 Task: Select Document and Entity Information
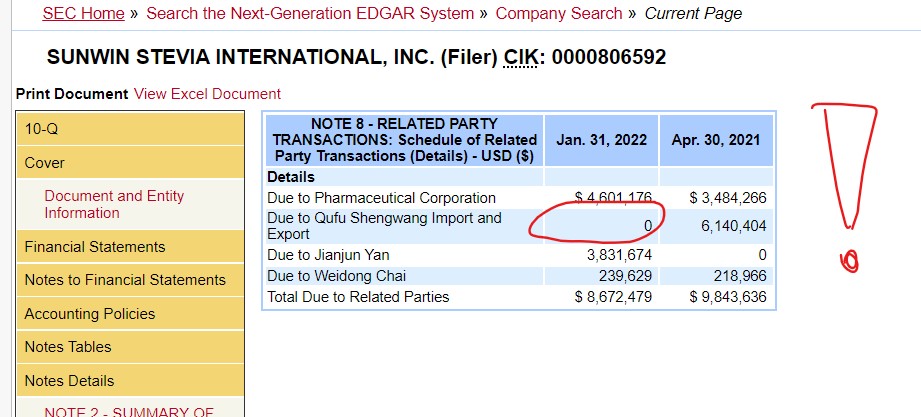pos(114,204)
